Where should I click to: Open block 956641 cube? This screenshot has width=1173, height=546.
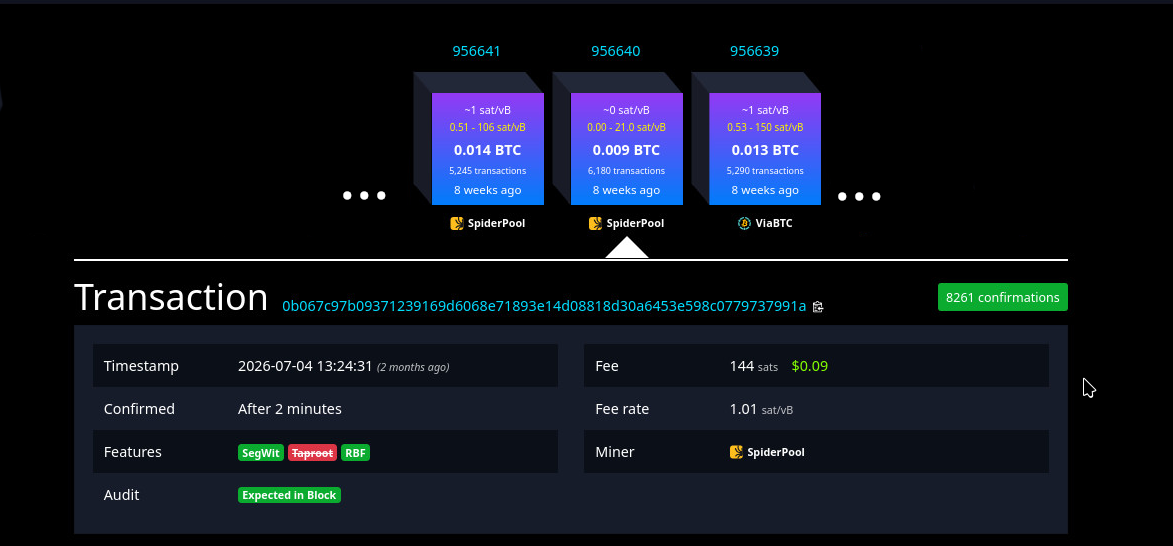point(488,149)
